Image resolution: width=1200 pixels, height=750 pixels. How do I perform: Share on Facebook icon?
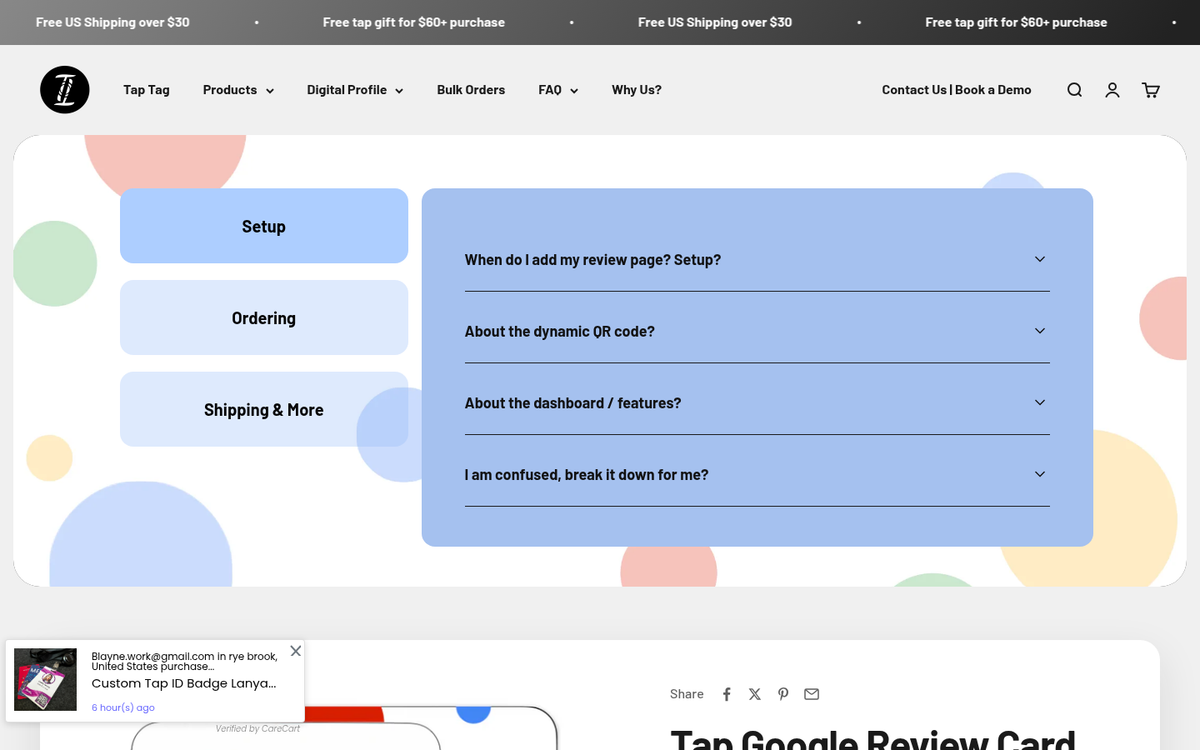point(727,694)
